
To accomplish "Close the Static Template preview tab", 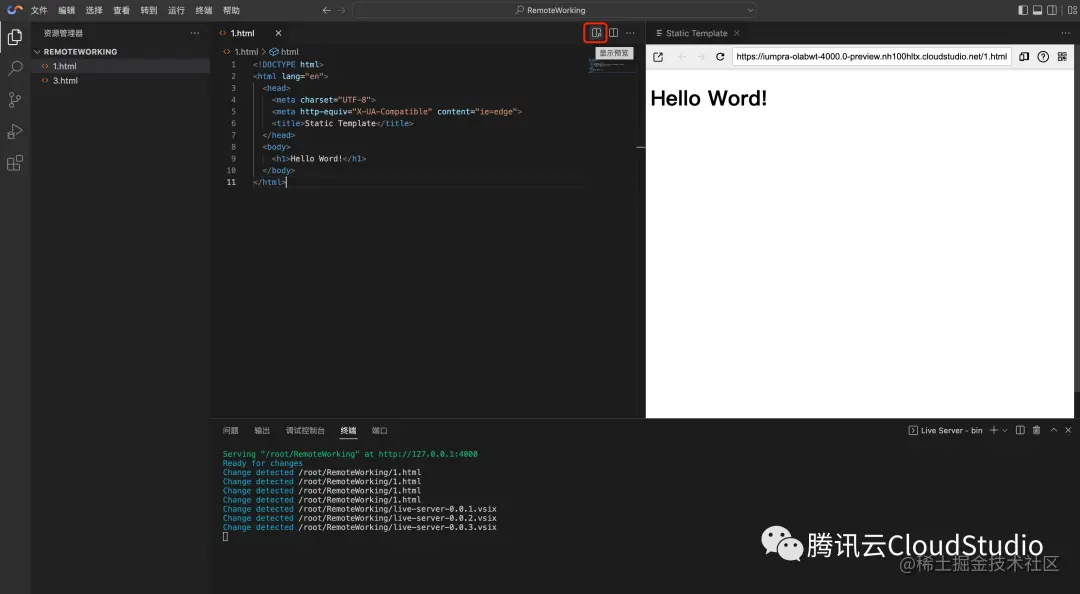I will [x=737, y=33].
